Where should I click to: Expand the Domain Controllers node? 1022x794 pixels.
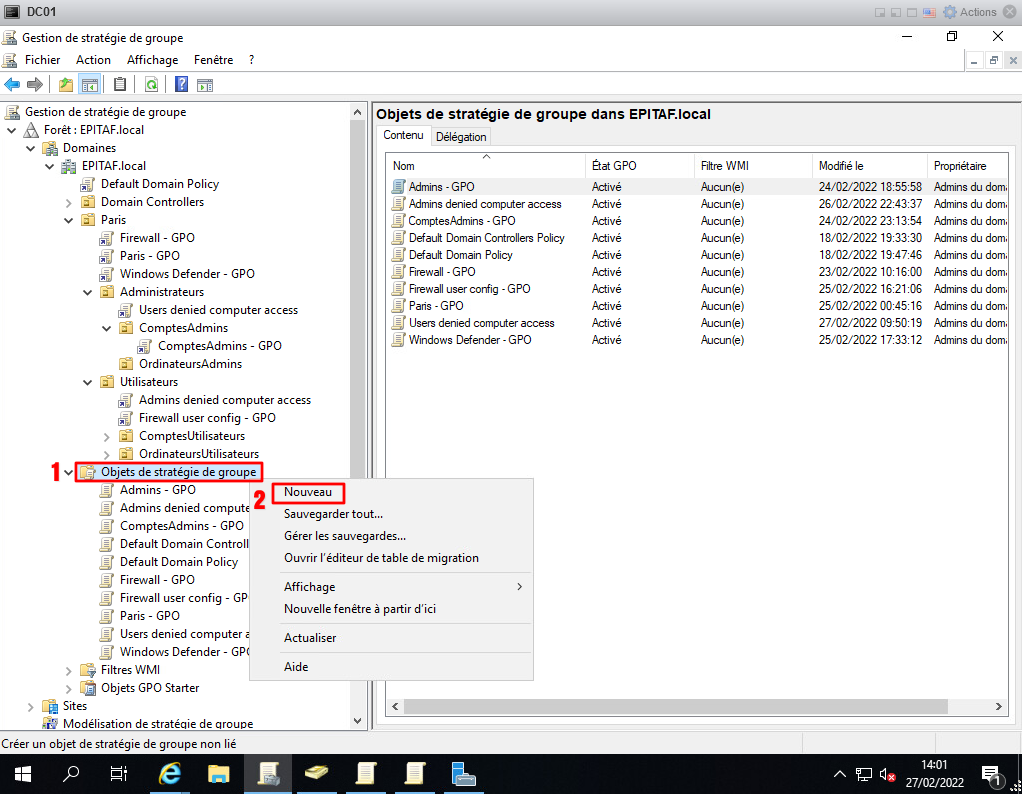pyautogui.click(x=68, y=202)
